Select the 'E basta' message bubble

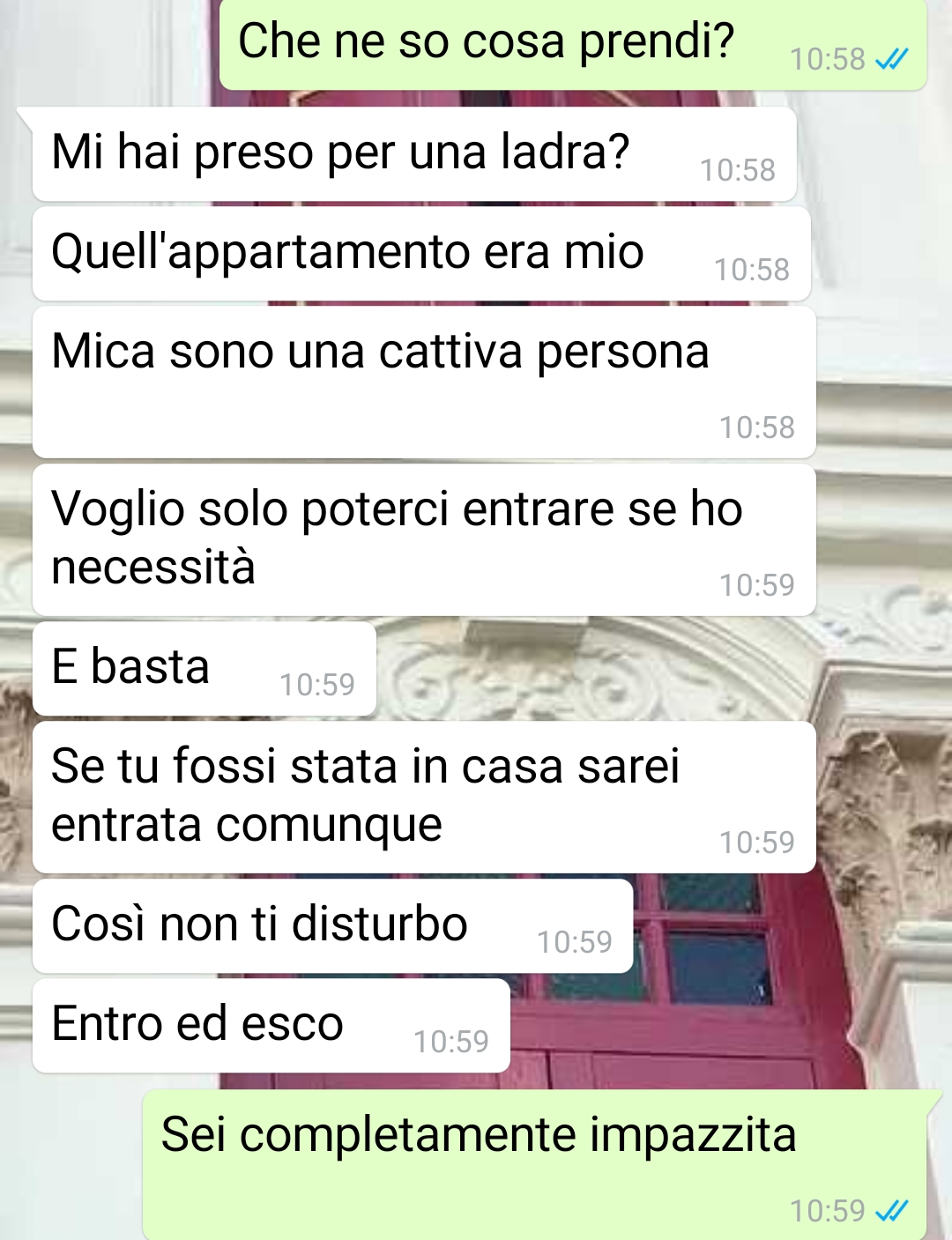pyautogui.click(x=205, y=669)
